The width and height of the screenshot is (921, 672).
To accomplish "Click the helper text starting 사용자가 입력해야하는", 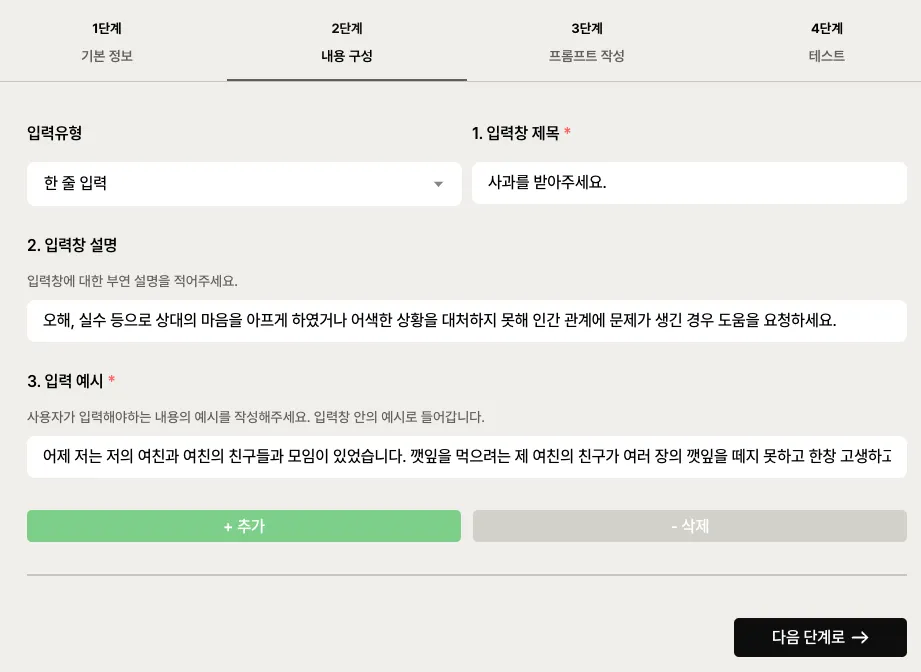I will tap(255, 417).
